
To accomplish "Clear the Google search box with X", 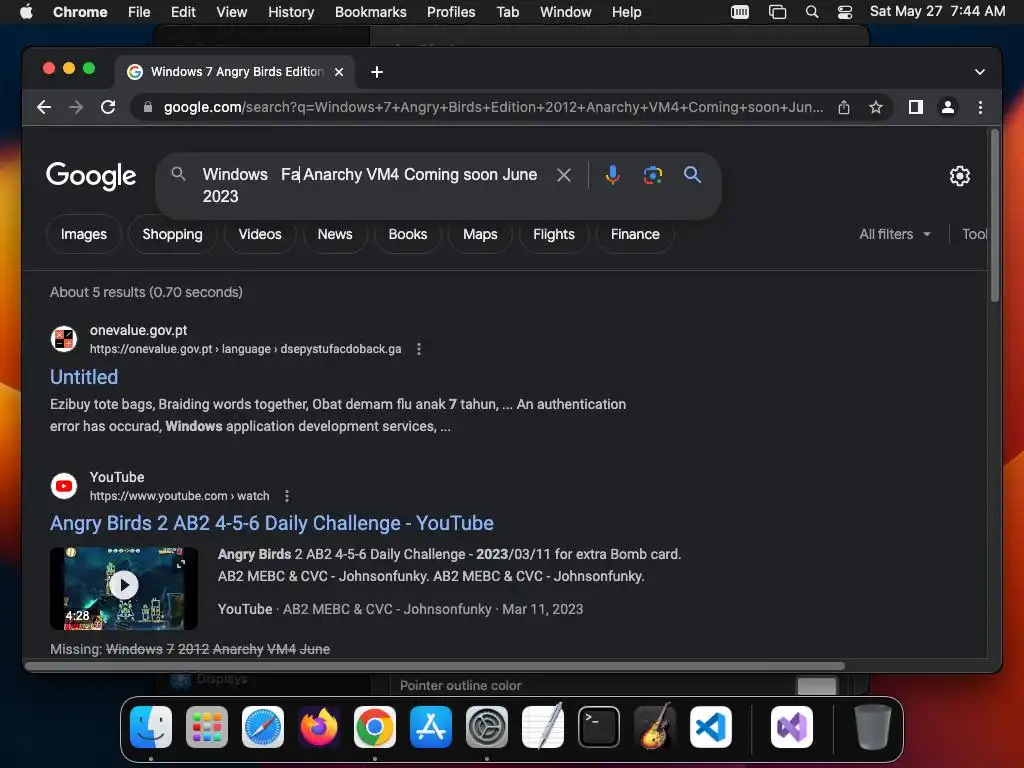I will [x=564, y=175].
